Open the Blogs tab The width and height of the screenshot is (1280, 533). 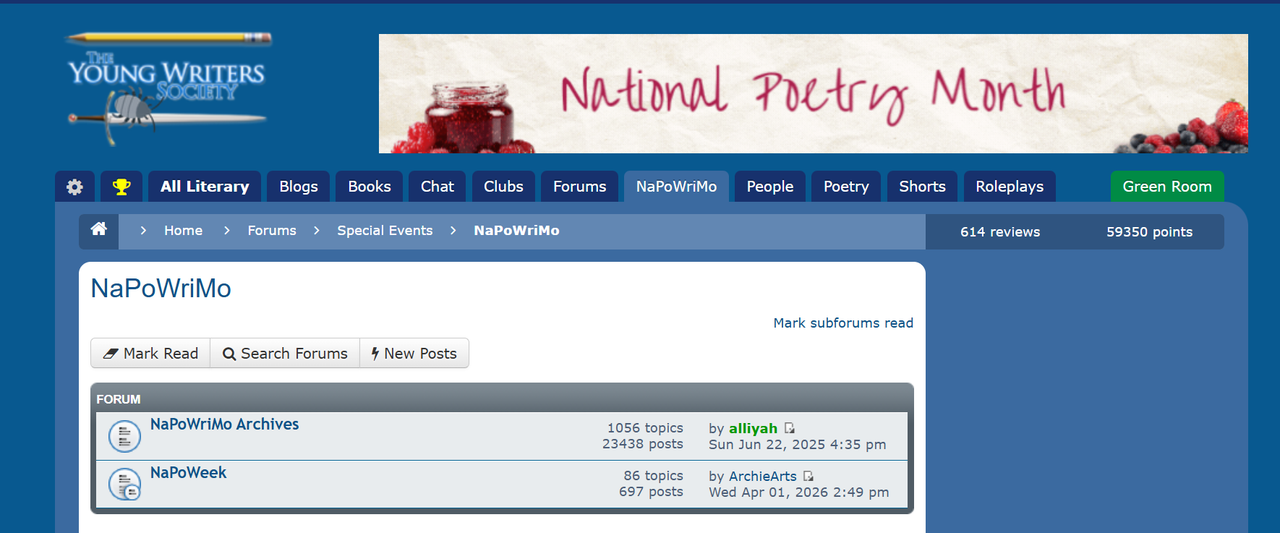pyautogui.click(x=298, y=186)
